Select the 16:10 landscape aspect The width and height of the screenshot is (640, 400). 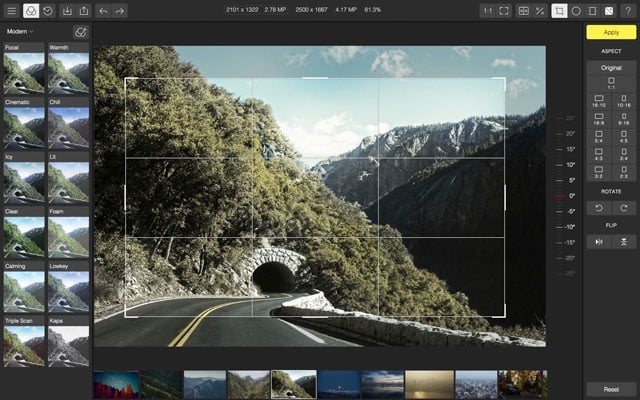(x=599, y=101)
